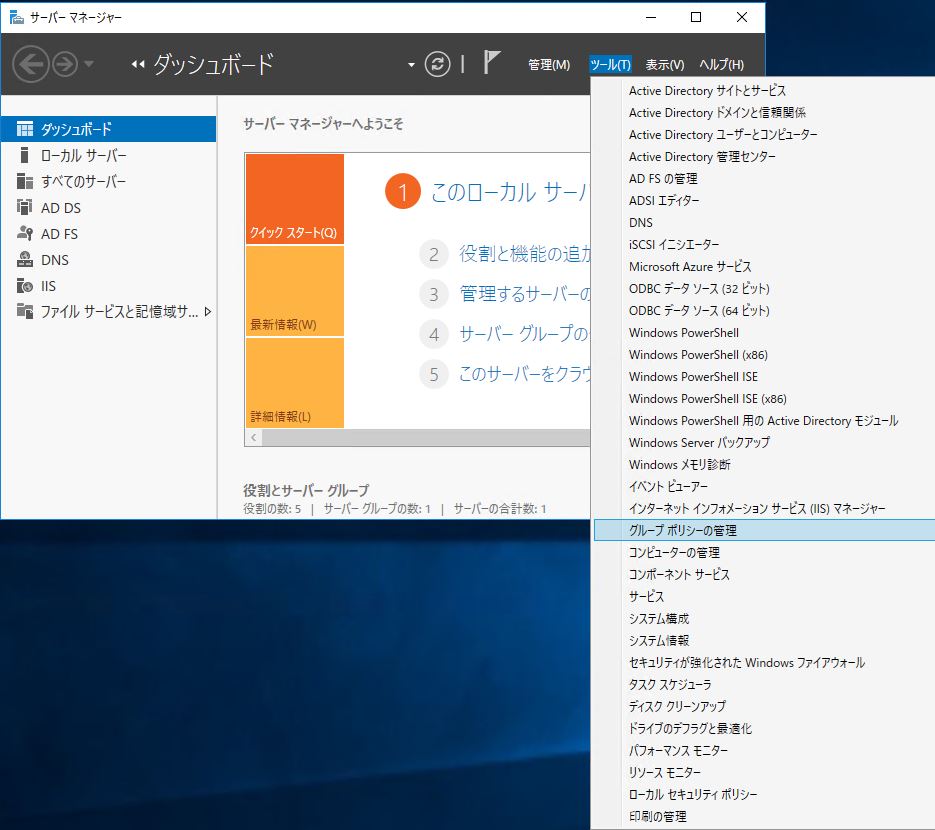Select the ローカル サーバー sidebar icon
935x830 pixels.
tap(25, 155)
